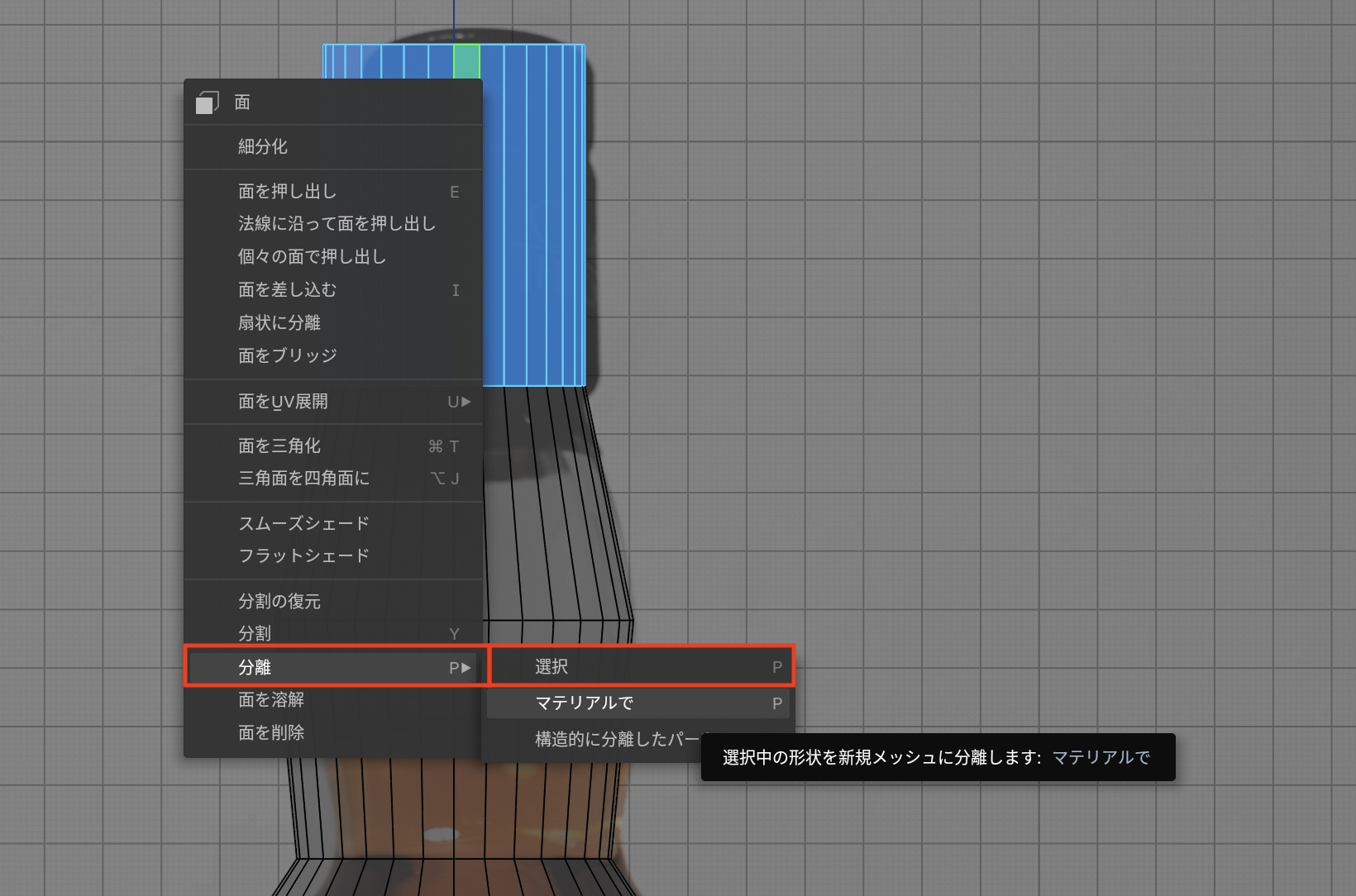
Task: Select 面を削除 from the menu
Action: pyautogui.click(x=271, y=733)
